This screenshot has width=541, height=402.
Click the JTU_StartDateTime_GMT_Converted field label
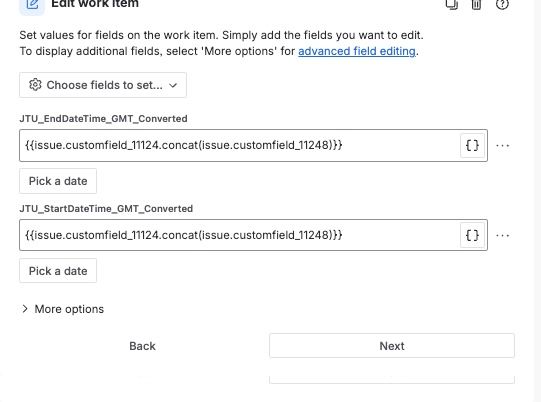click(x=106, y=209)
